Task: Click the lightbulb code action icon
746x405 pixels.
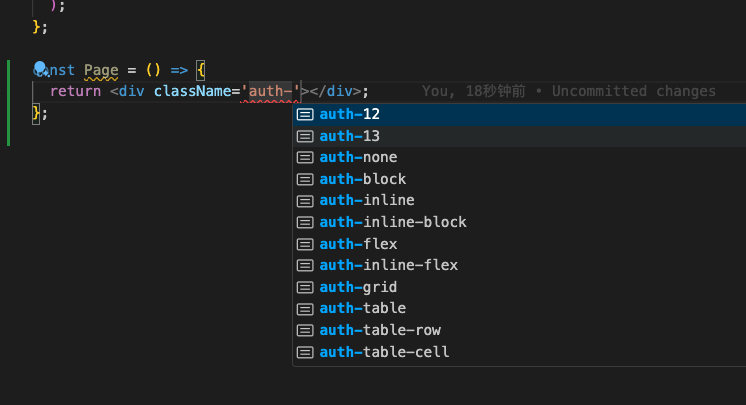Action: (x=41, y=69)
